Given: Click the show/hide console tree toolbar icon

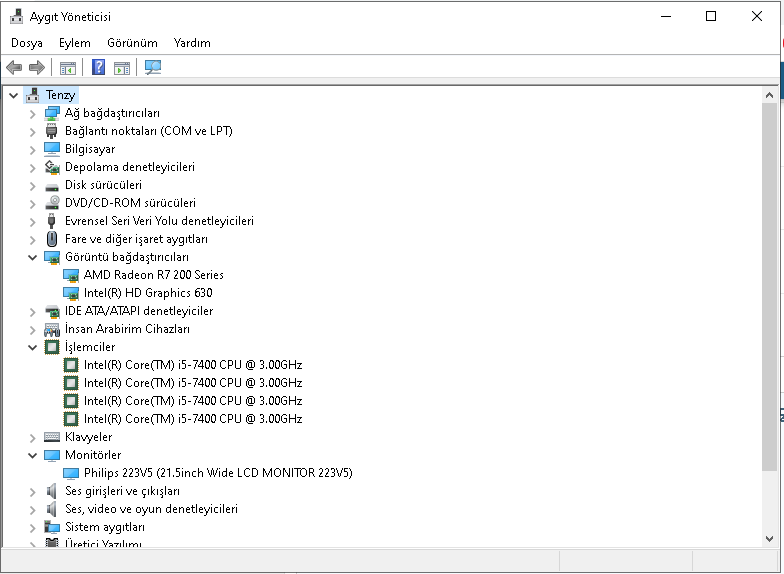Looking at the screenshot, I should 68,68.
